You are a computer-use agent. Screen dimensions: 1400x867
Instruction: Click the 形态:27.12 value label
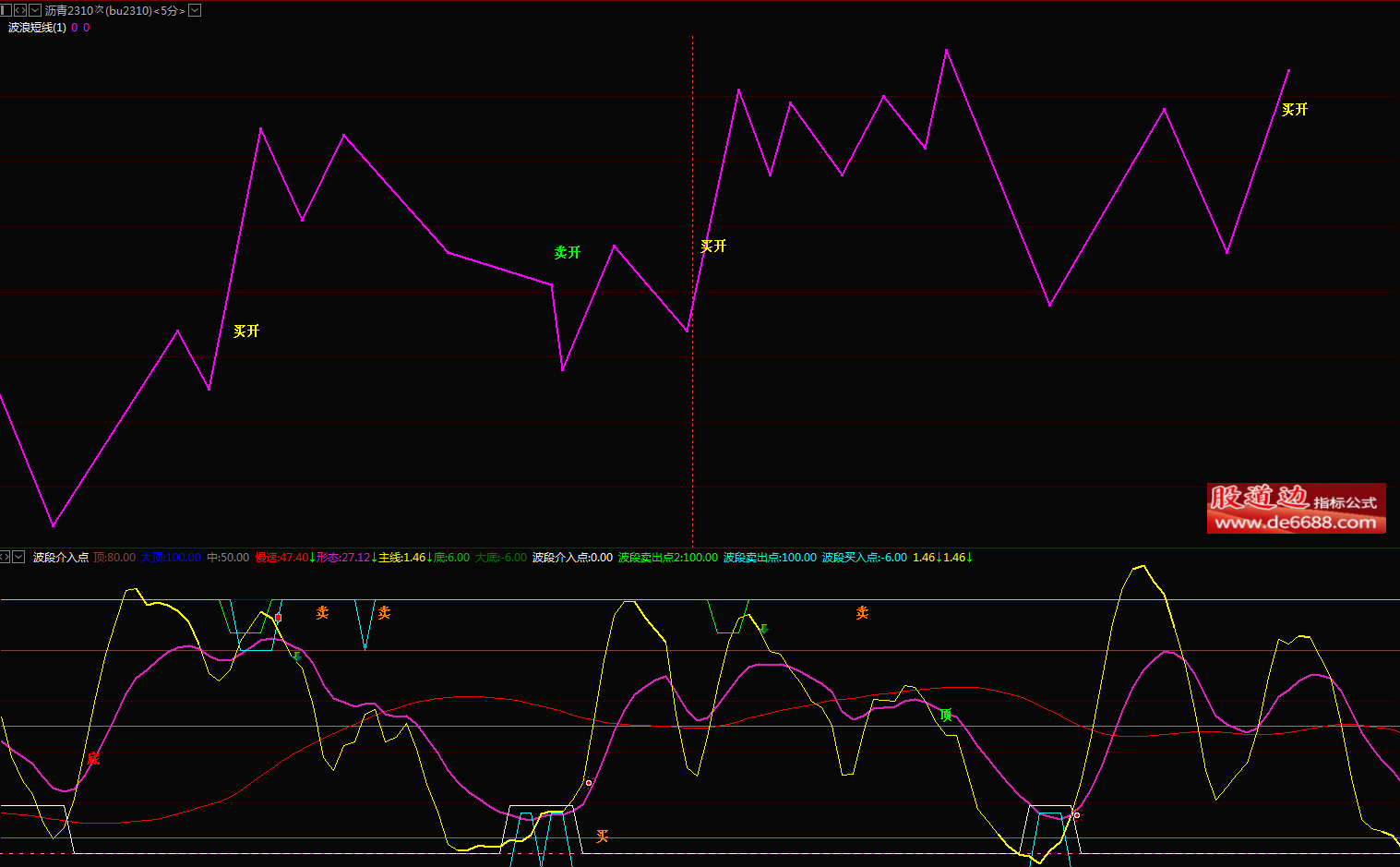(x=342, y=558)
